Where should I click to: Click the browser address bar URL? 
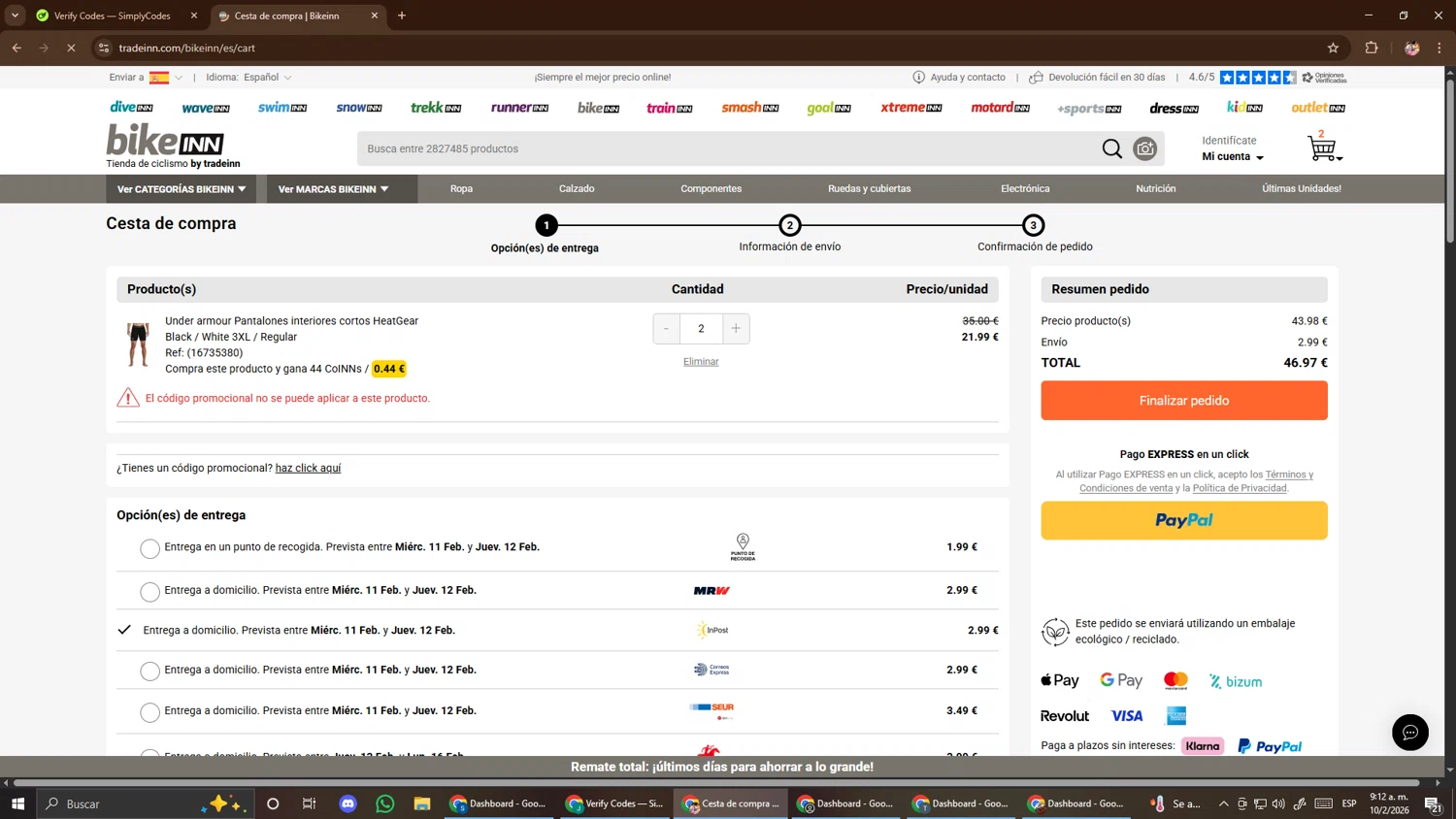pyautogui.click(x=187, y=48)
